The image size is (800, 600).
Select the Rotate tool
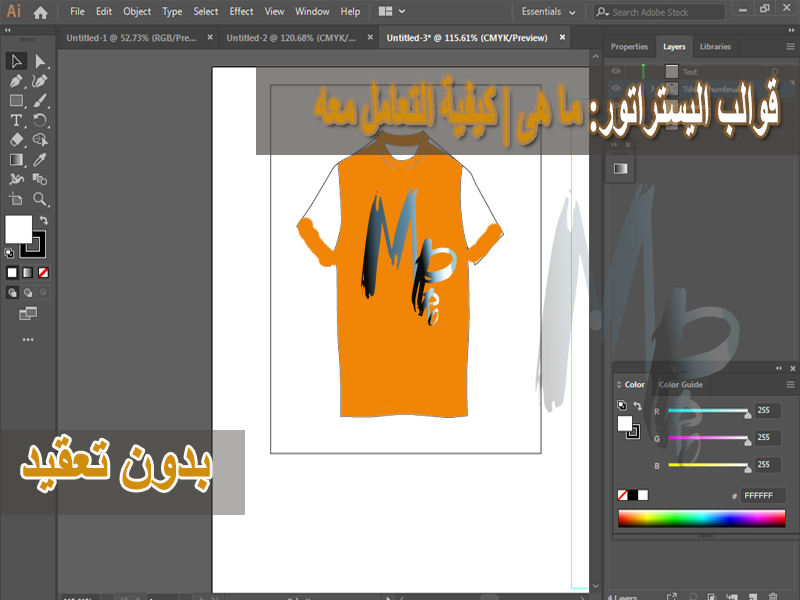click(x=40, y=120)
